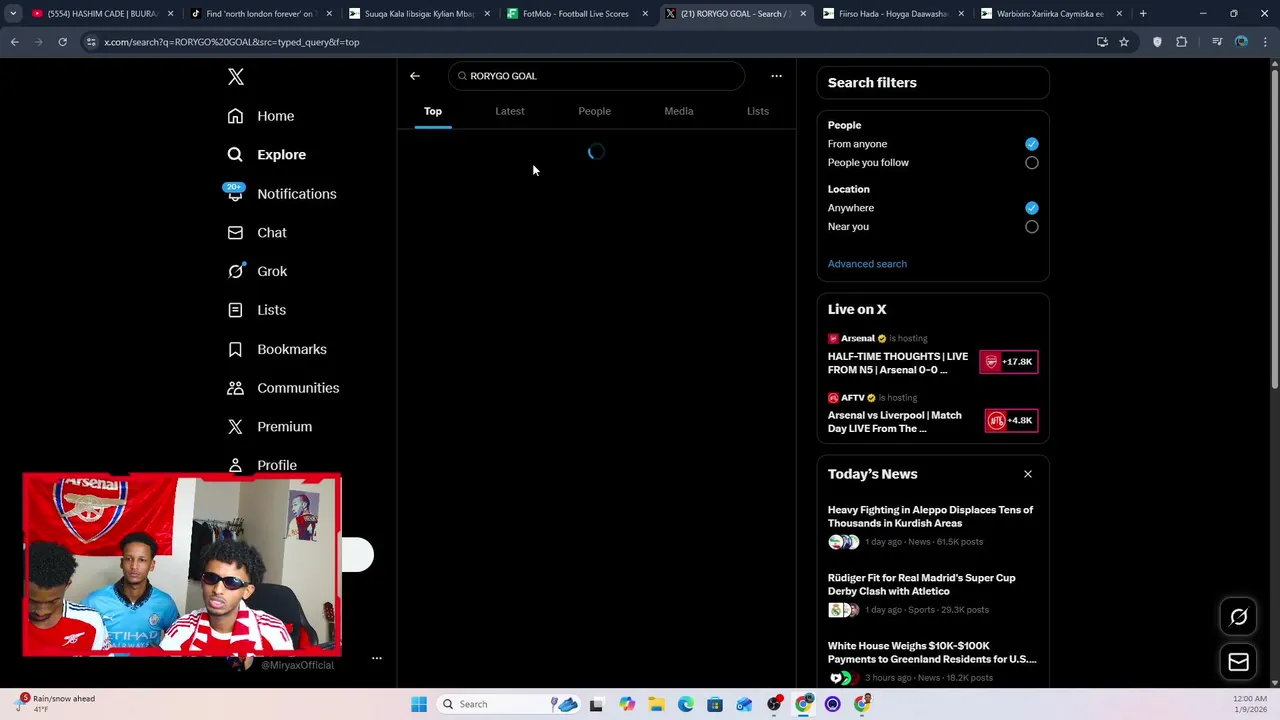Open the tab search dropdown arrow

13,14
